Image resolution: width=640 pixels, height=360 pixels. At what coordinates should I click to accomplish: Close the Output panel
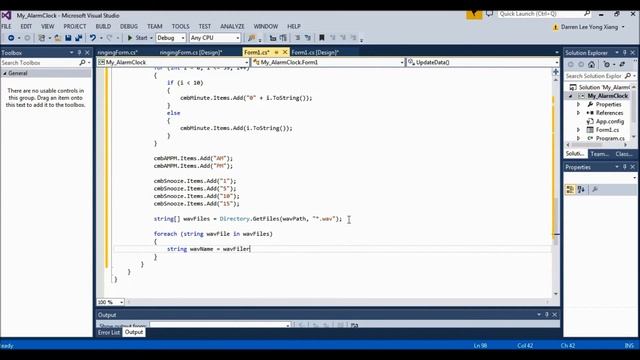(x=554, y=315)
